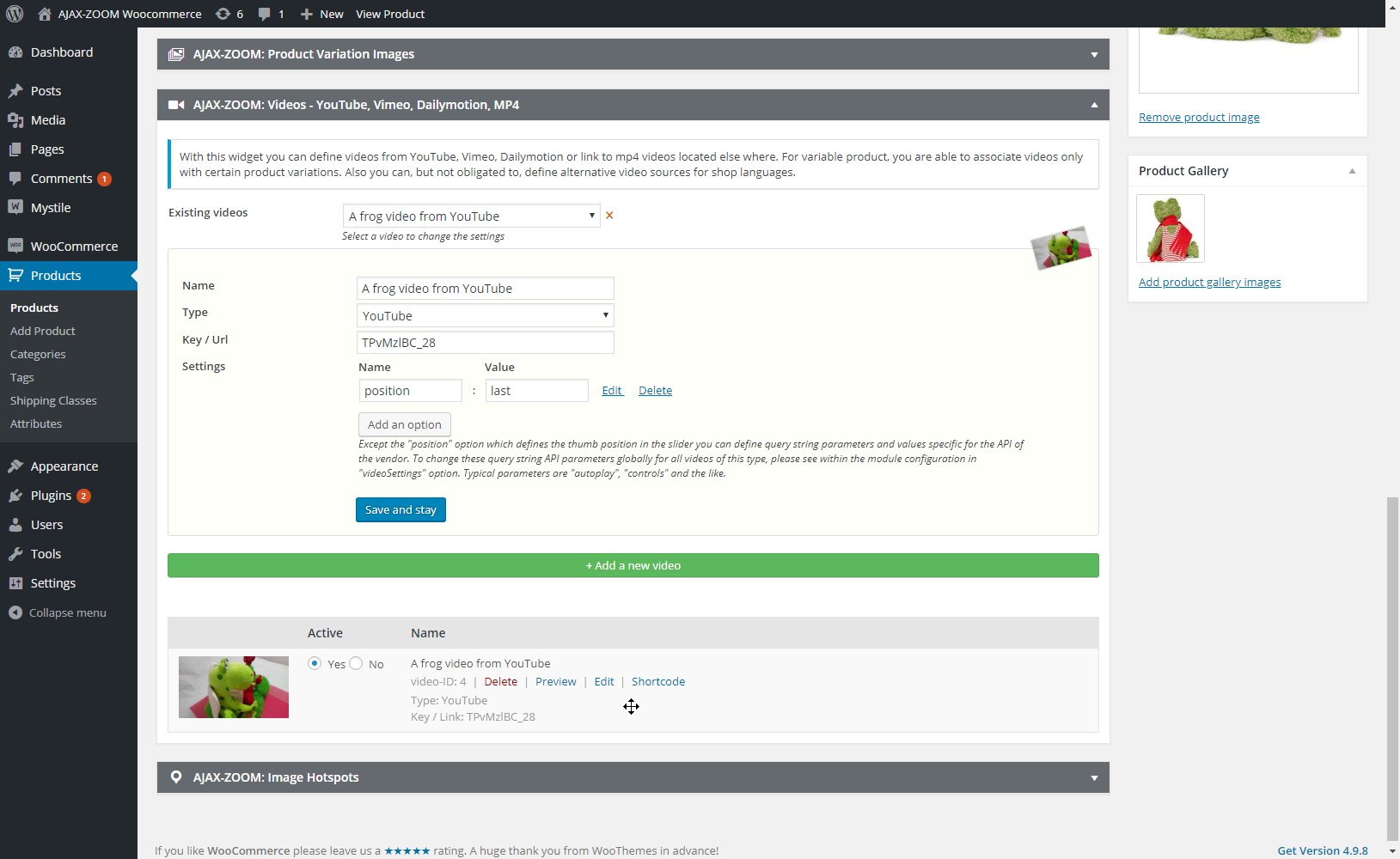Click the Preview link for frog video

click(x=556, y=681)
